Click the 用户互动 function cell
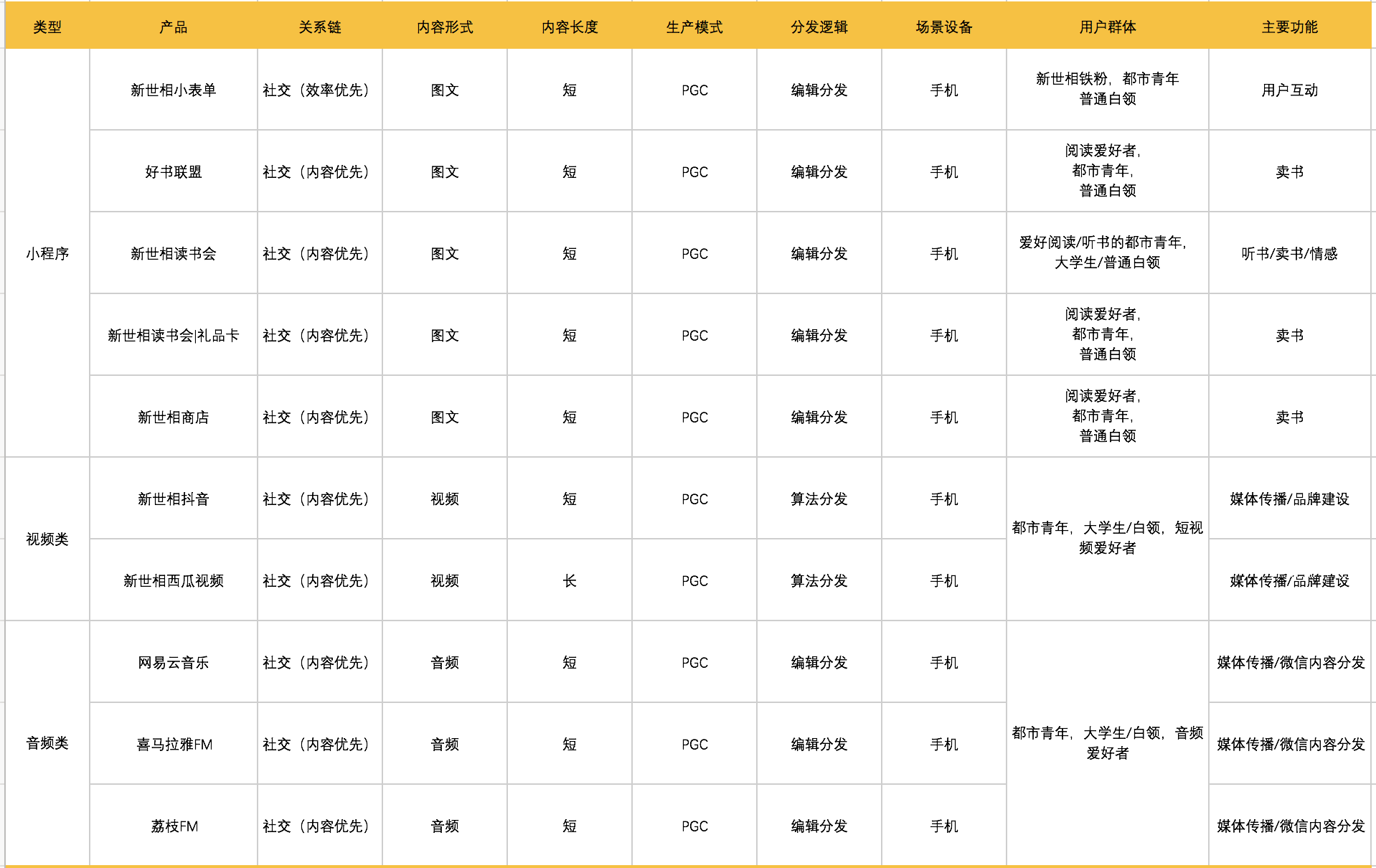 [1289, 90]
